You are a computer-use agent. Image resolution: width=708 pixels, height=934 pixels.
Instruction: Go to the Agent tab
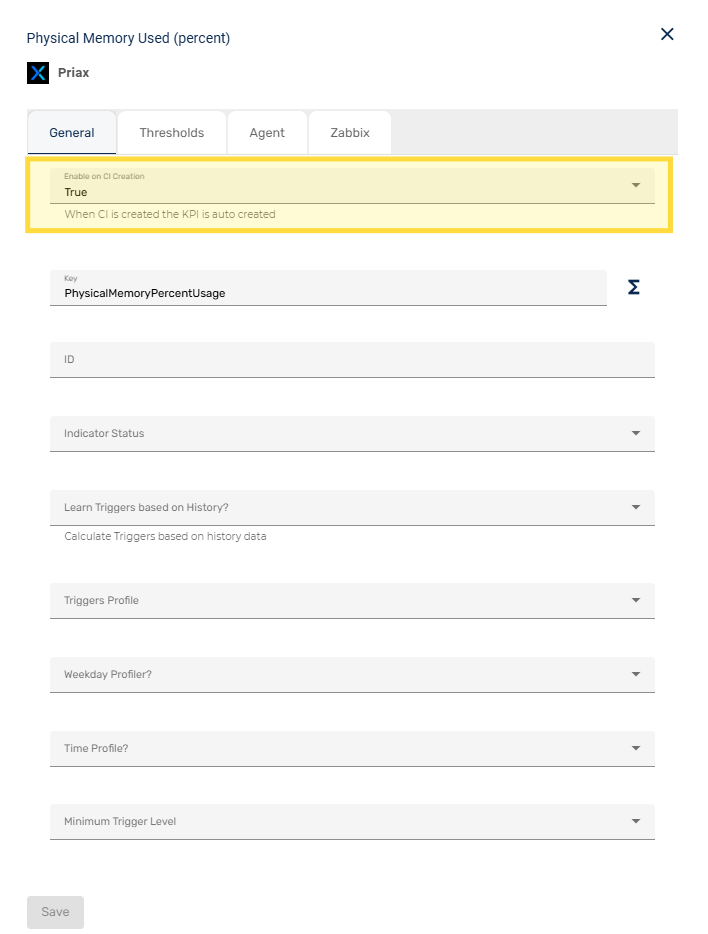pyautogui.click(x=267, y=133)
